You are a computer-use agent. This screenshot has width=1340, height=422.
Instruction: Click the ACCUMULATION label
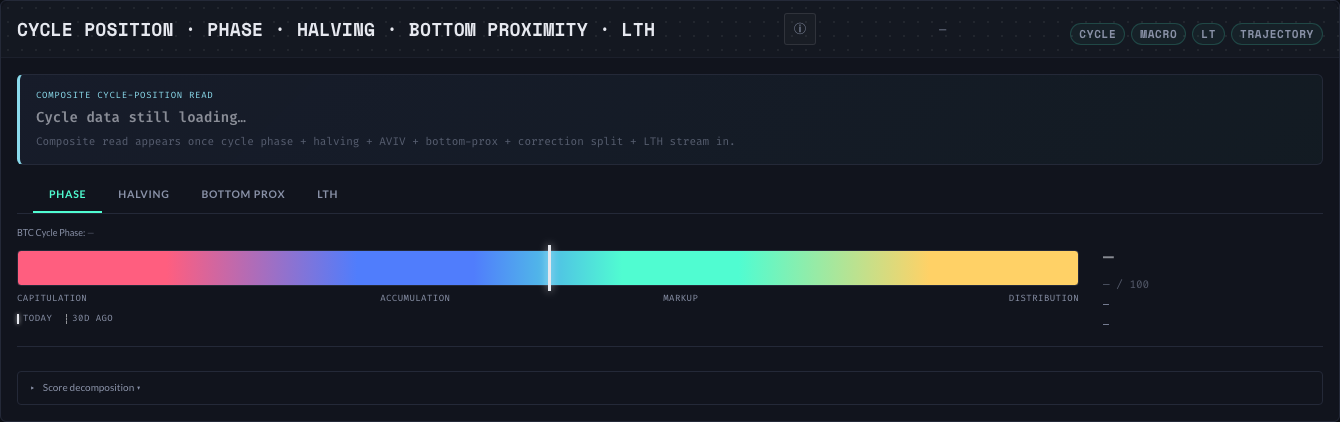415,298
